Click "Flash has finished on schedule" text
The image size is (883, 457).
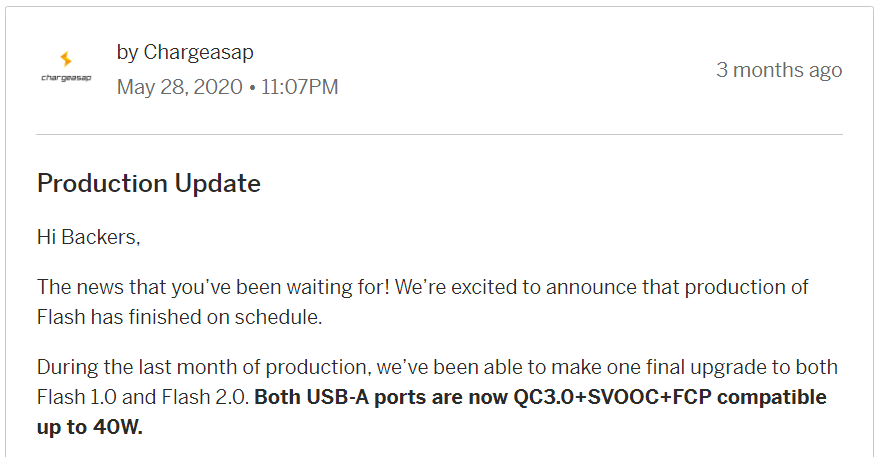click(x=179, y=317)
